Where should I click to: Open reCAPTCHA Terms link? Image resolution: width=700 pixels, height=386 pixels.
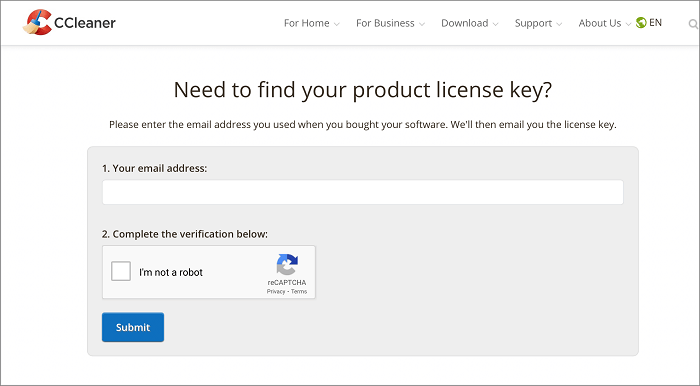[299, 291]
